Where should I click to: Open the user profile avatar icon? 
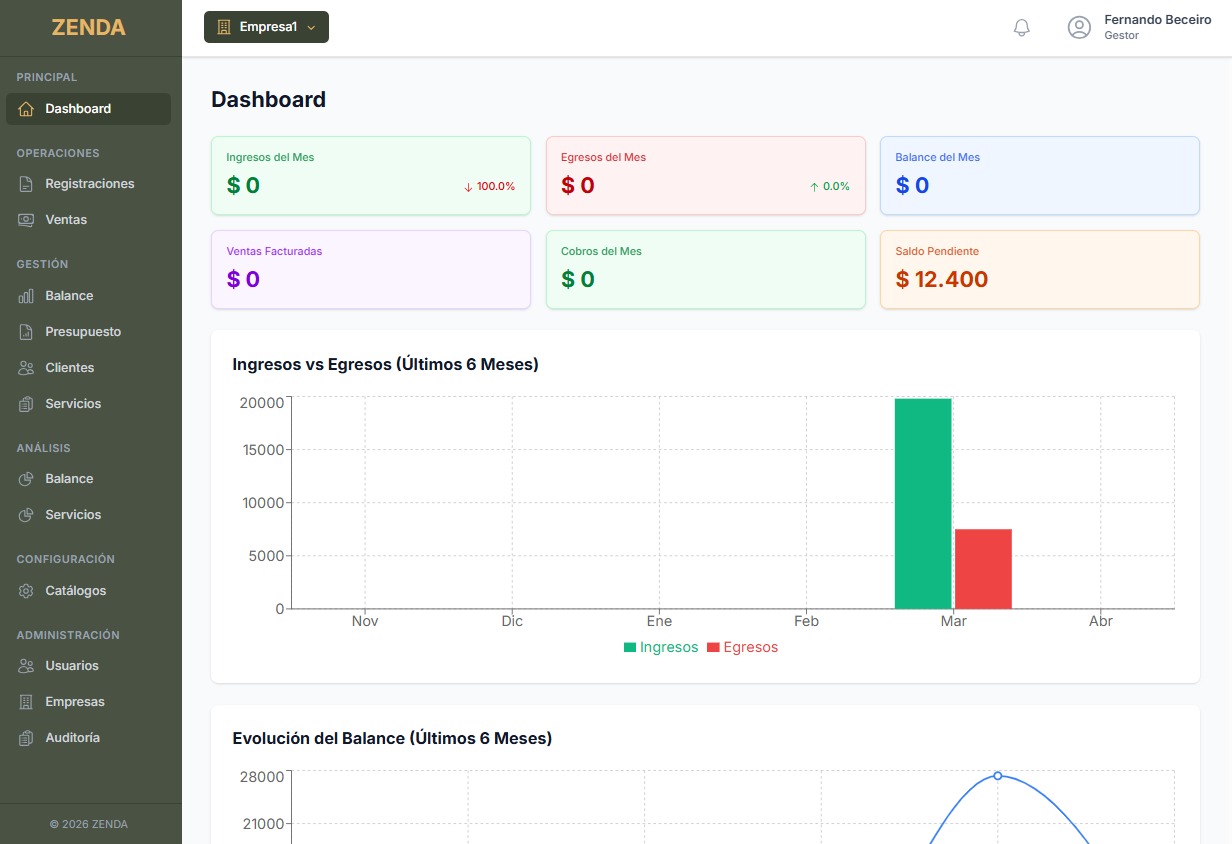[1079, 27]
